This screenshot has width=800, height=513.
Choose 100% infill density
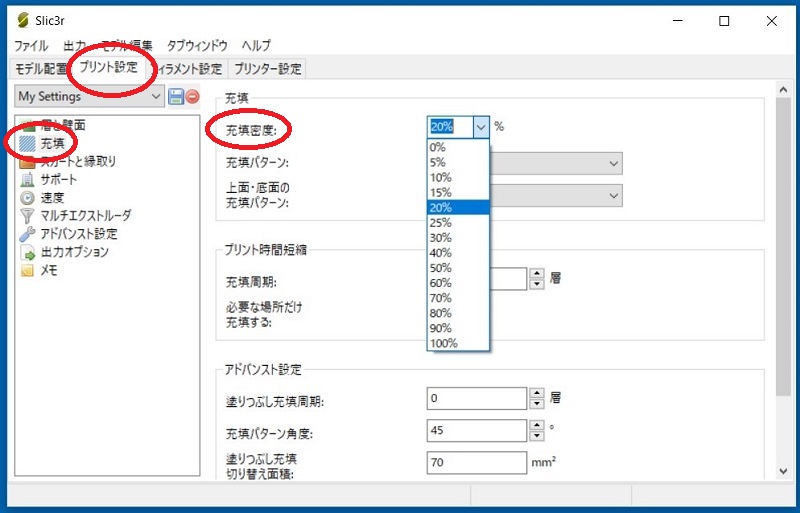pyautogui.click(x=458, y=344)
